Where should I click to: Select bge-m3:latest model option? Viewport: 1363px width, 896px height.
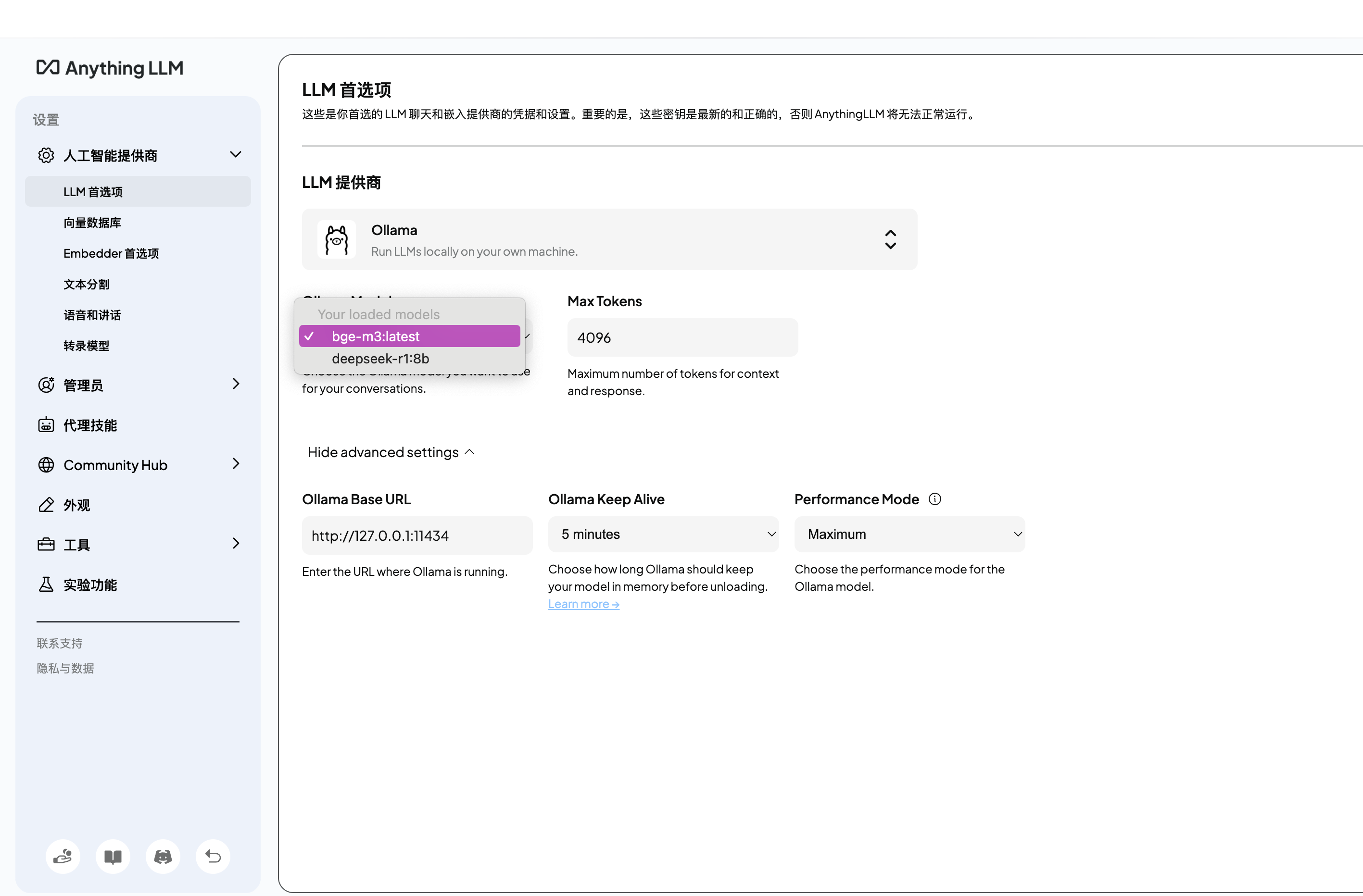[376, 336]
